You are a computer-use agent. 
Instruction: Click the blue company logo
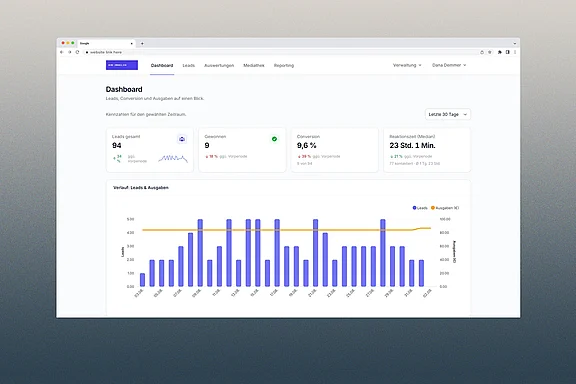(x=122, y=65)
